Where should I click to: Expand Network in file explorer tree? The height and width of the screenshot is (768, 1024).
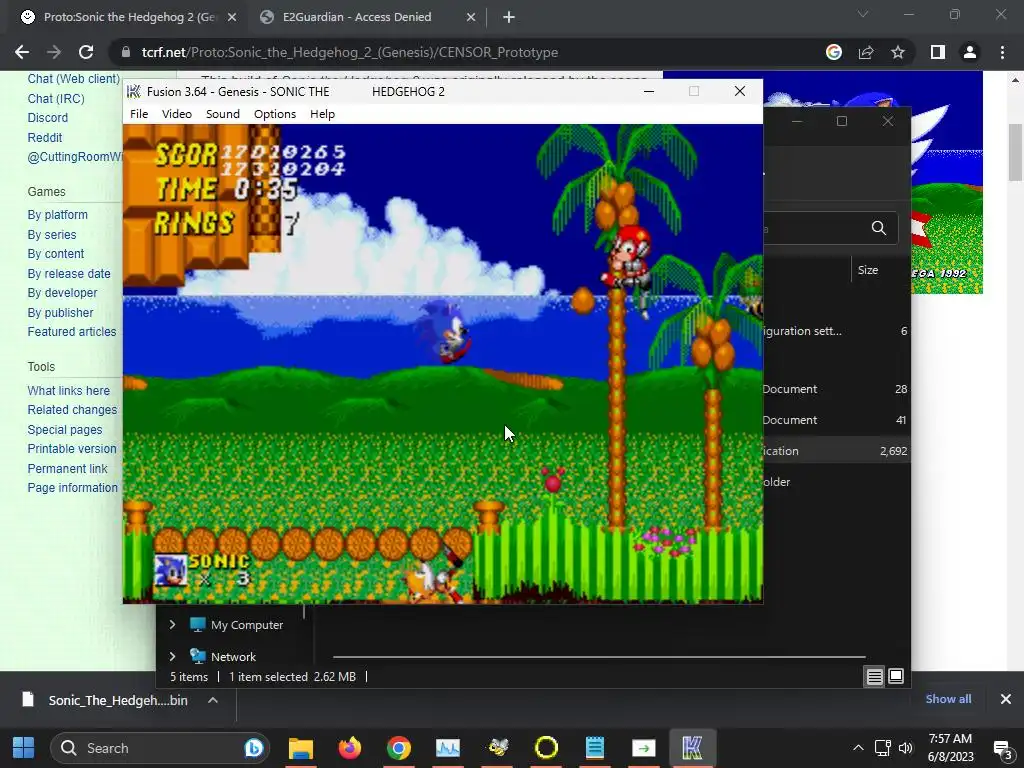click(x=172, y=656)
